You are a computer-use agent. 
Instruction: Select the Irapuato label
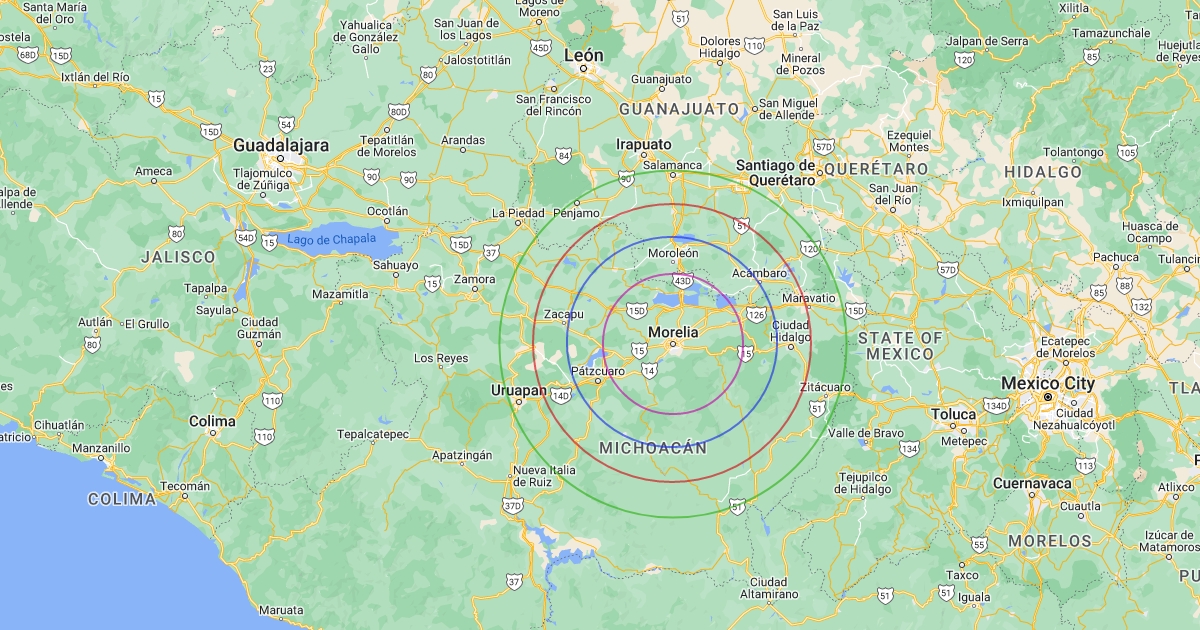[644, 144]
